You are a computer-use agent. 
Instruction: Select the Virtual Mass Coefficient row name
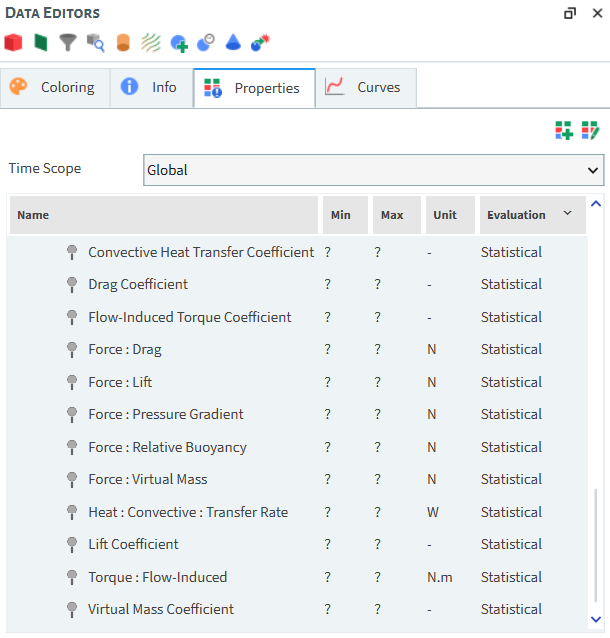coord(161,609)
